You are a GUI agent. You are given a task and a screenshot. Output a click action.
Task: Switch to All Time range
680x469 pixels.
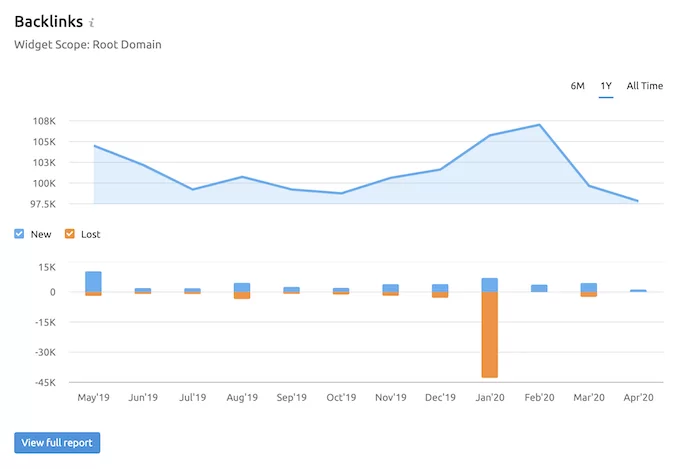(644, 86)
